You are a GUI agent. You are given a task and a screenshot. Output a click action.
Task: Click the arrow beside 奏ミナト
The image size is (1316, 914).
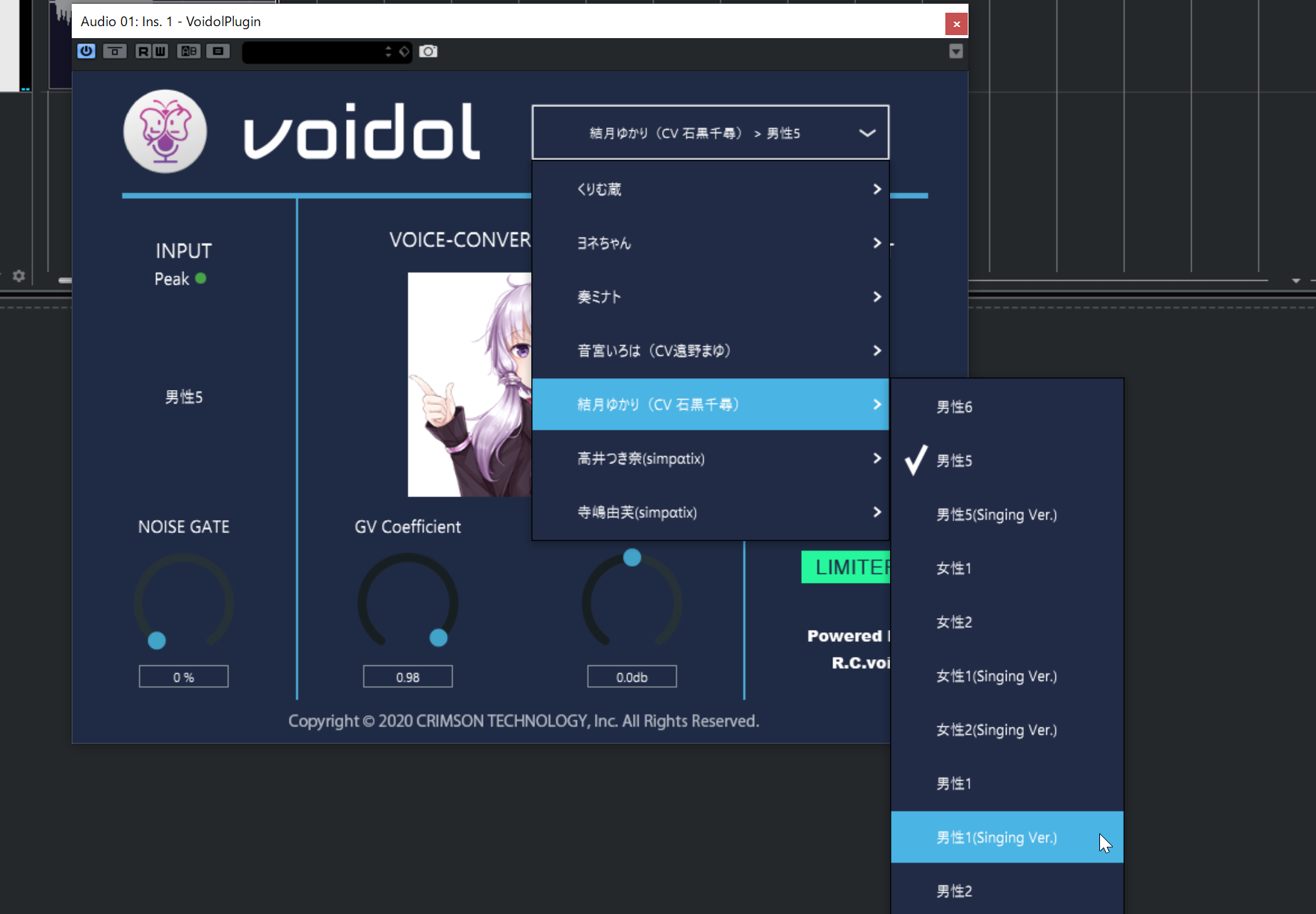click(x=877, y=297)
